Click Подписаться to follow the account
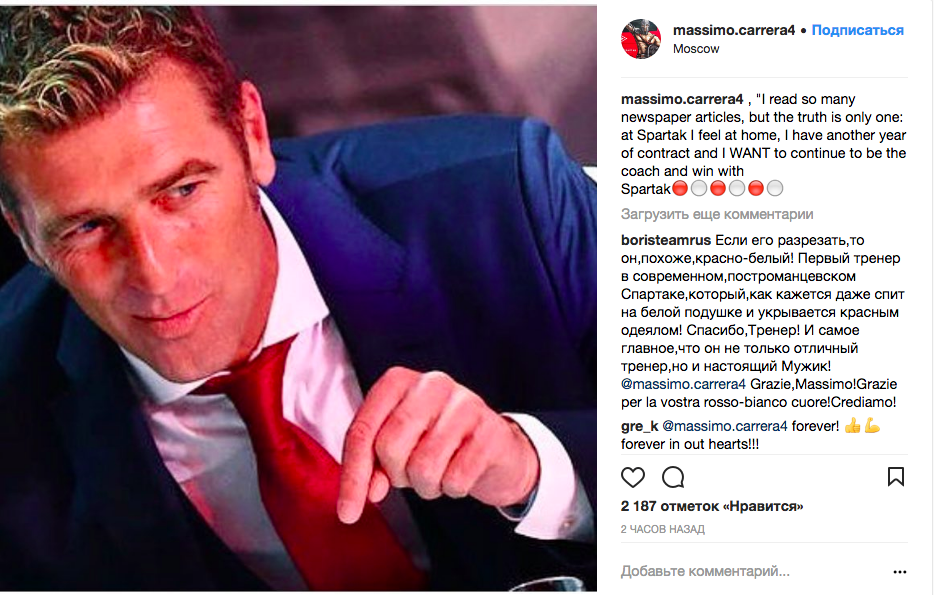Screen dimensions: 934x595 [x=857, y=30]
